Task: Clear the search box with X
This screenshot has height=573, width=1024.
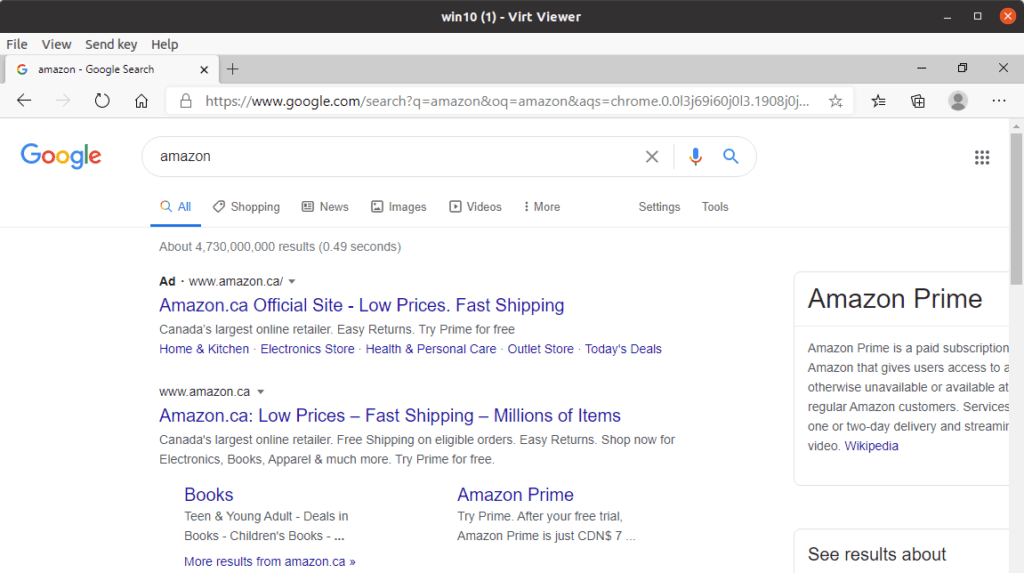Action: coord(652,156)
